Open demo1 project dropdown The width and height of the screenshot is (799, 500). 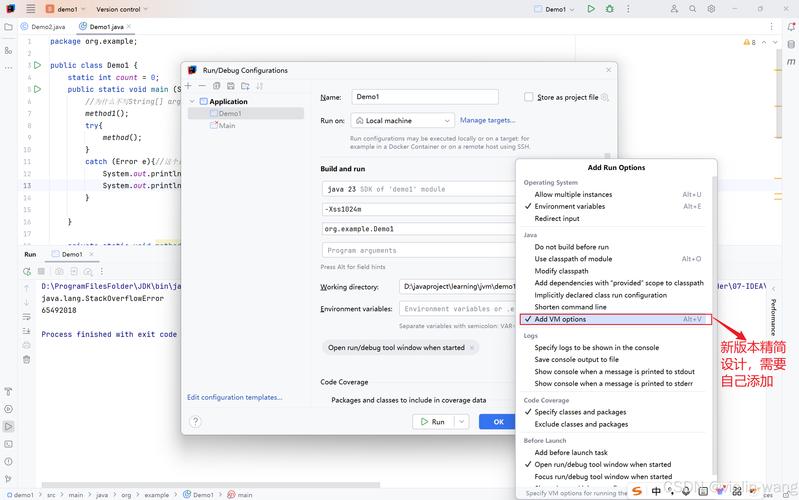(66, 9)
